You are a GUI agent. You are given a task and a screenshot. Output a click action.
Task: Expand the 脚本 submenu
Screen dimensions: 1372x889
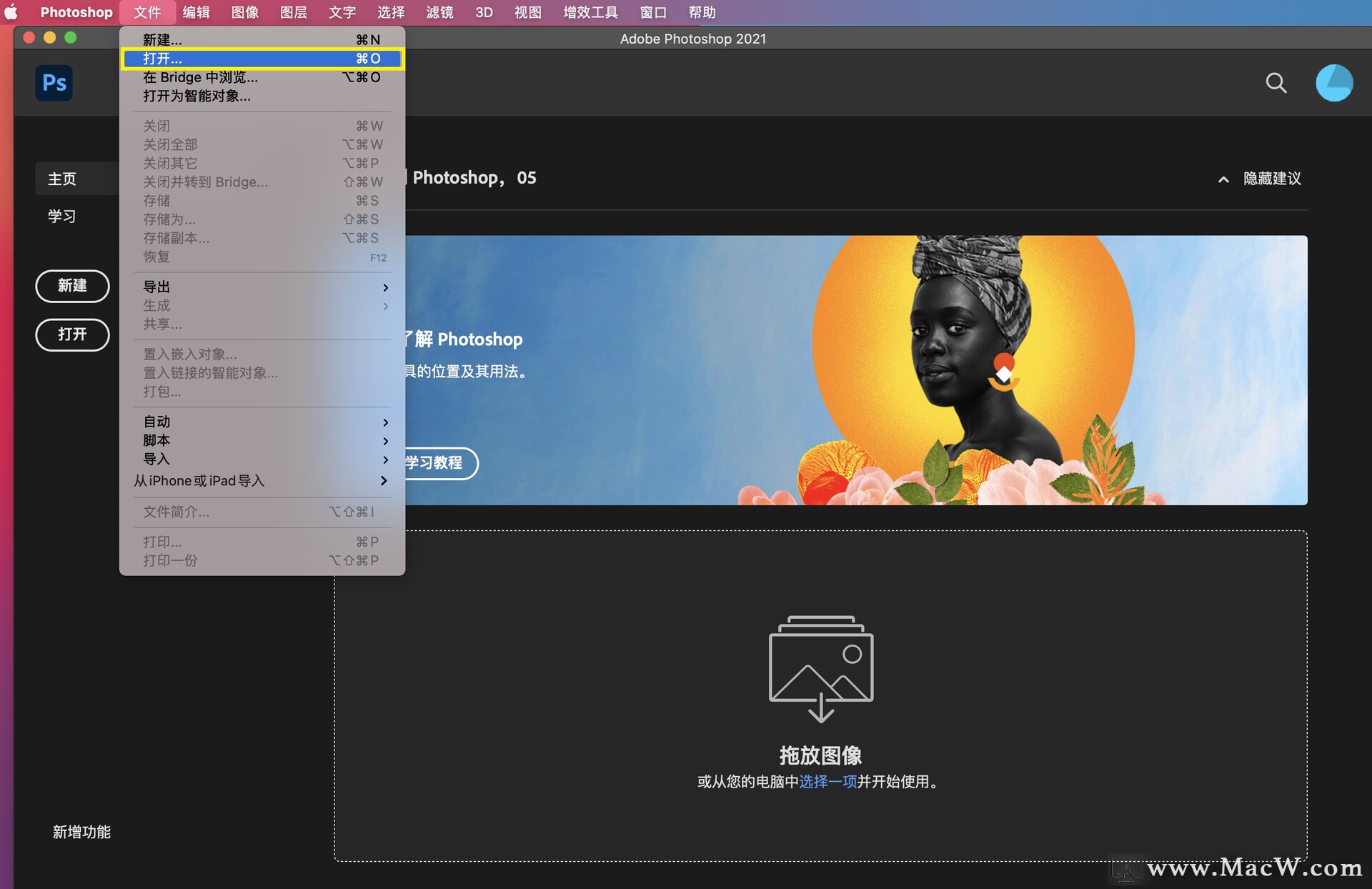tap(262, 441)
